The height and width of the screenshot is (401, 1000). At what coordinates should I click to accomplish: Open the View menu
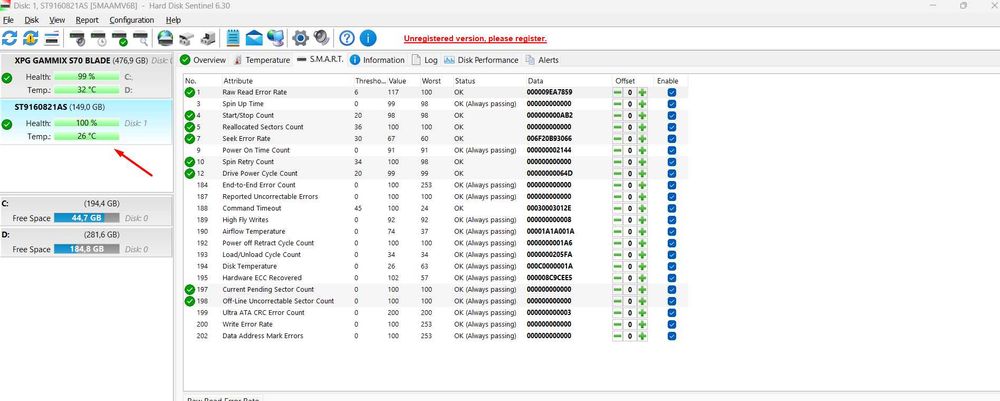point(57,20)
